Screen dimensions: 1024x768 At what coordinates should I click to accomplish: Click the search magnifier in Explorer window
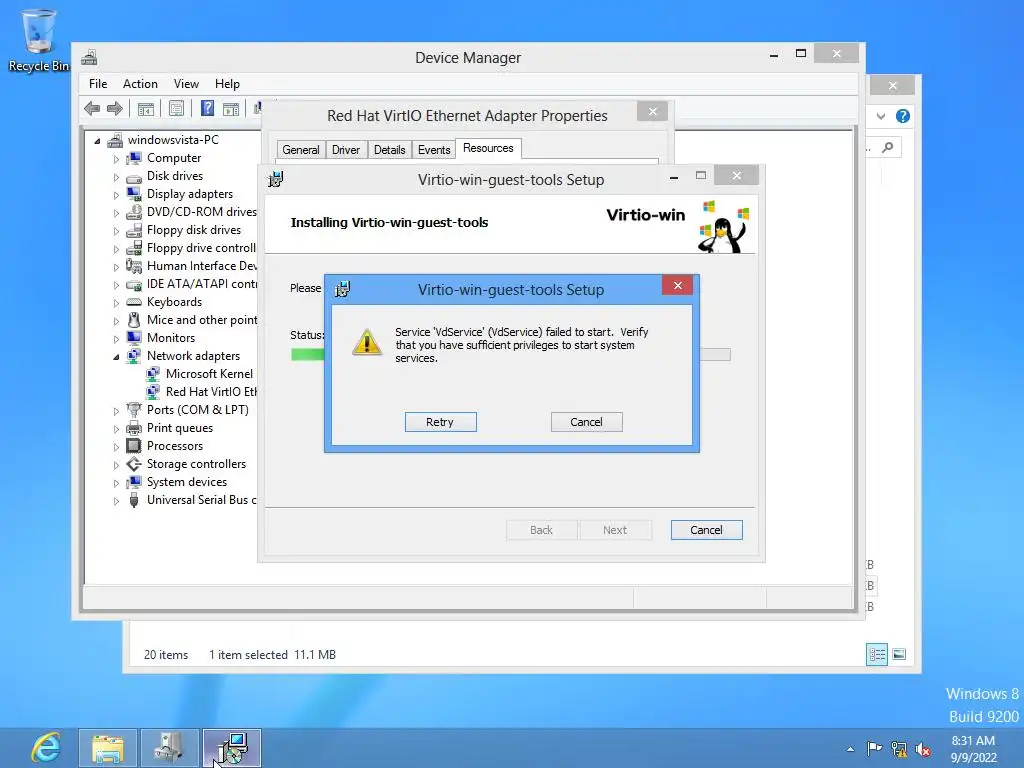pos(888,148)
